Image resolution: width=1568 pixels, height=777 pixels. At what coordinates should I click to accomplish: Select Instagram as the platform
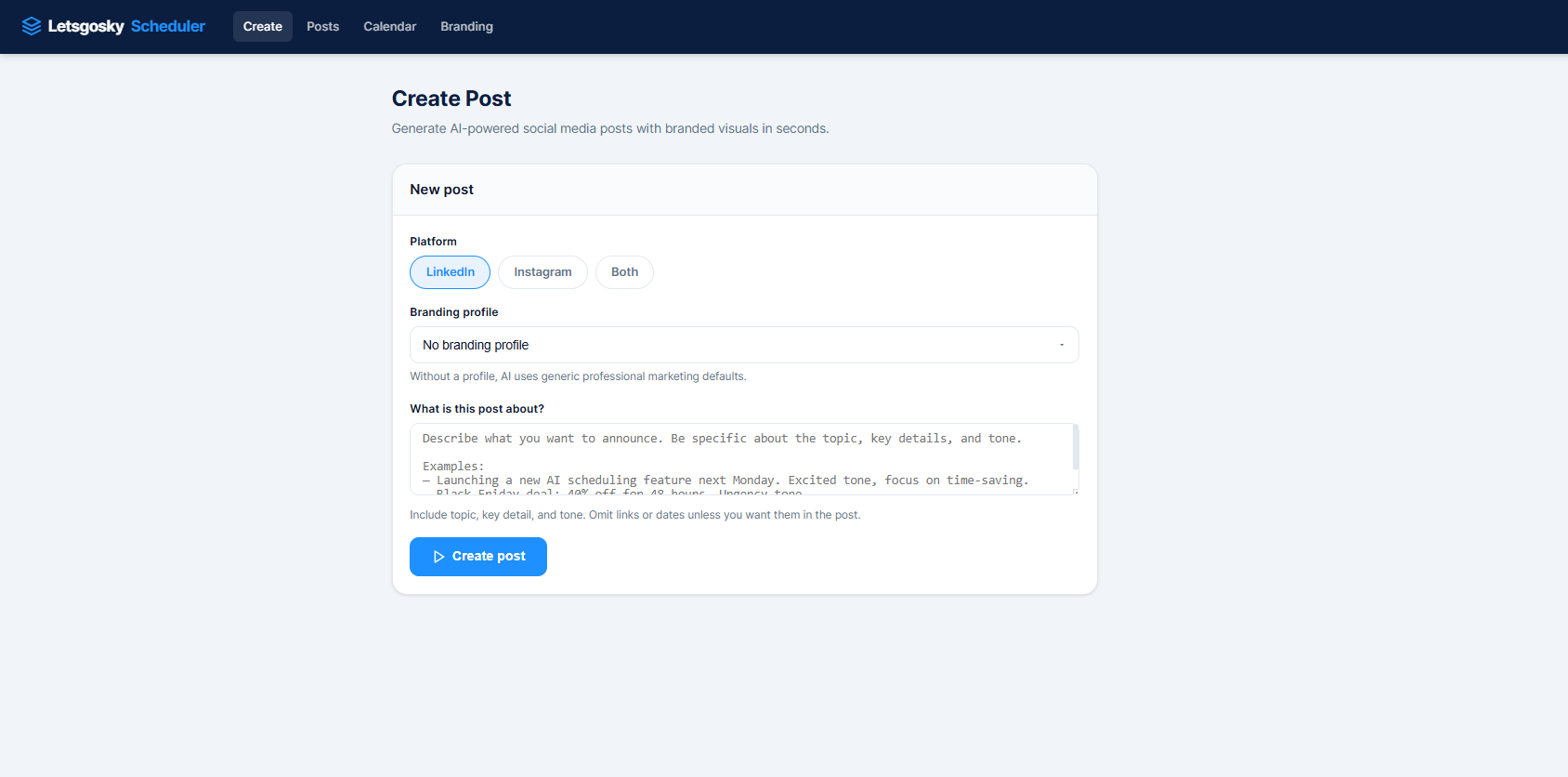pyautogui.click(x=542, y=271)
